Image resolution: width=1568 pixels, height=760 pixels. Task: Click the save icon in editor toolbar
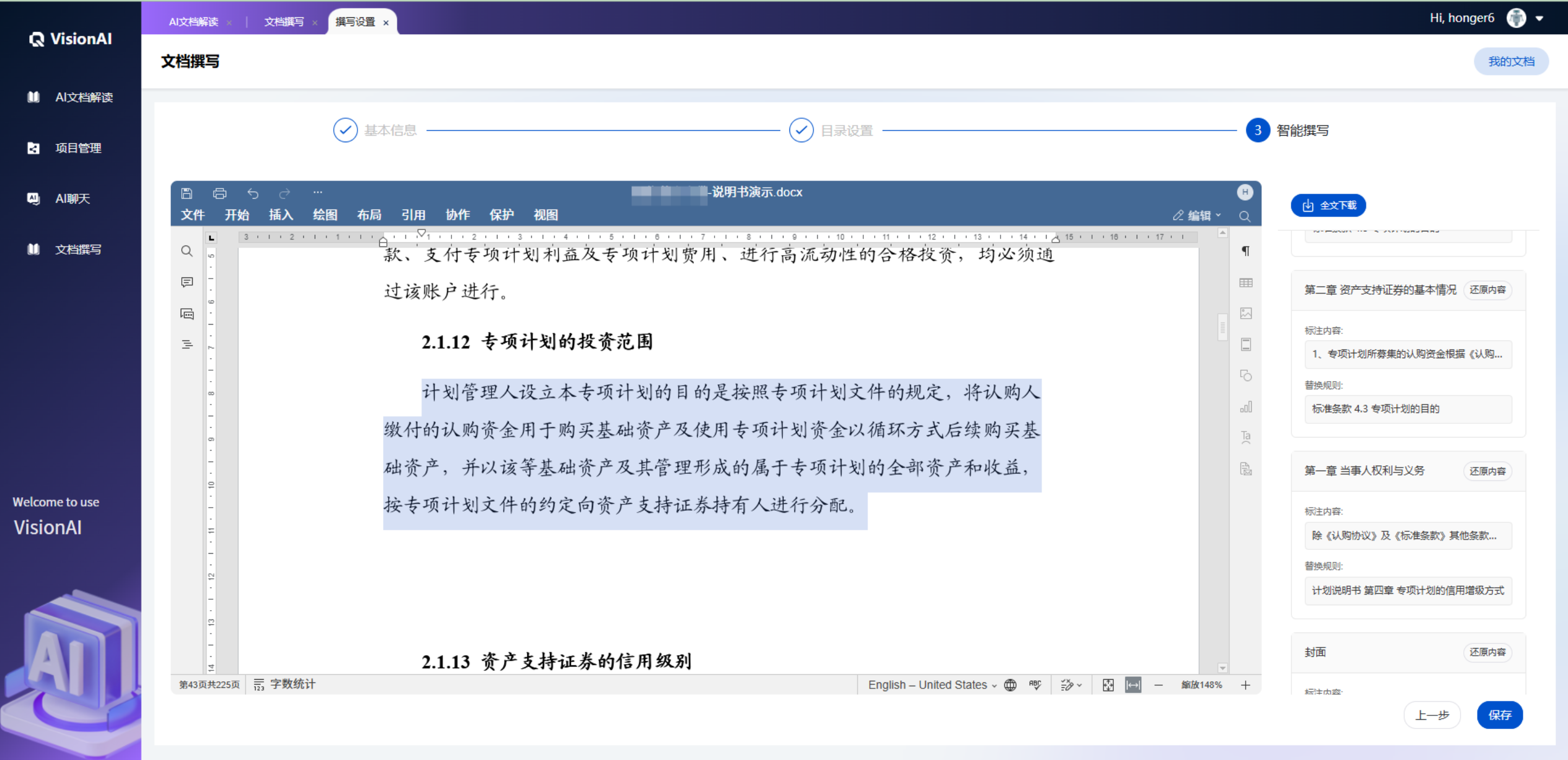click(187, 193)
